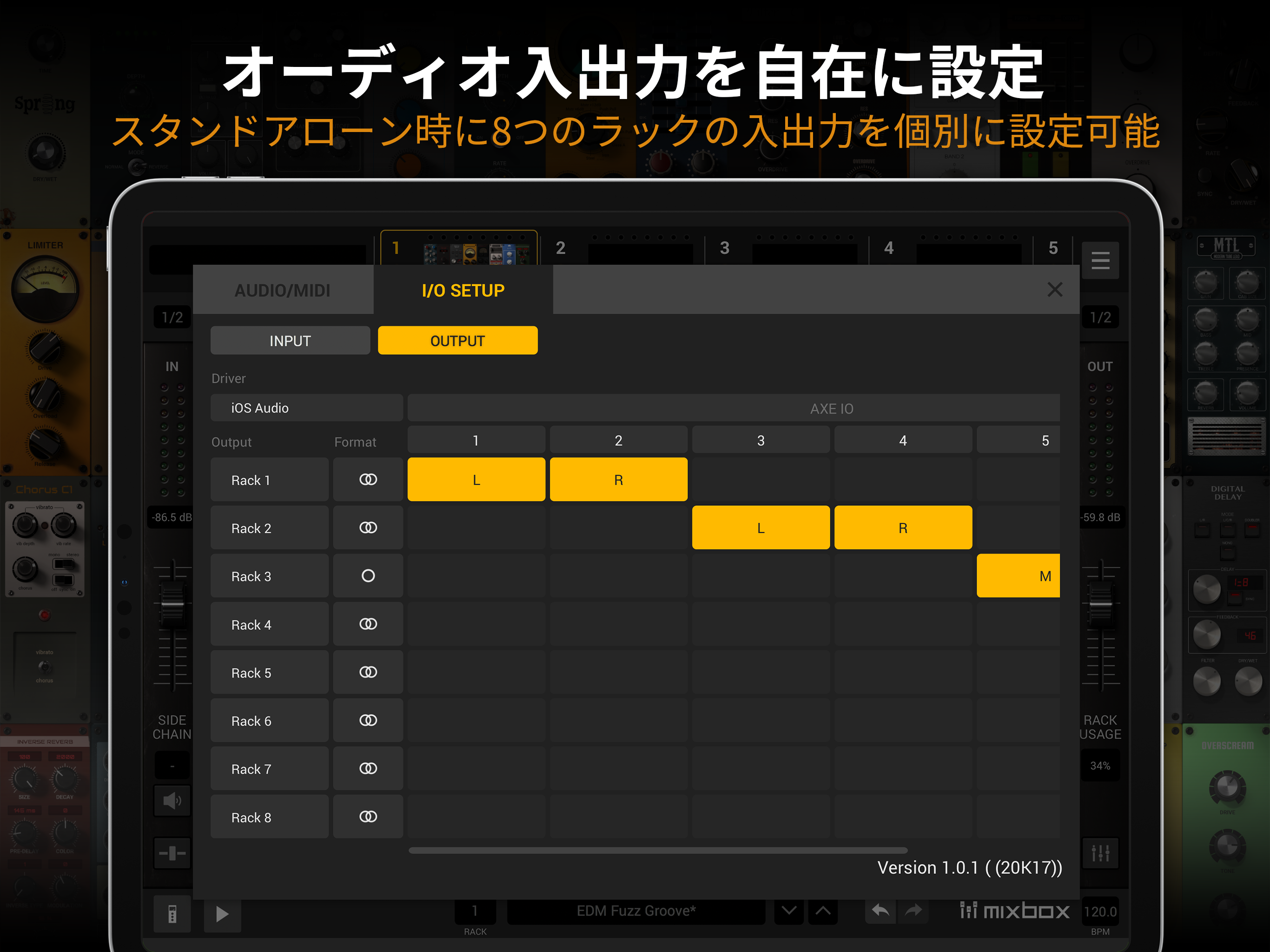Toggle Rack 8 stereo format icon
1270x952 pixels.
pos(368,817)
